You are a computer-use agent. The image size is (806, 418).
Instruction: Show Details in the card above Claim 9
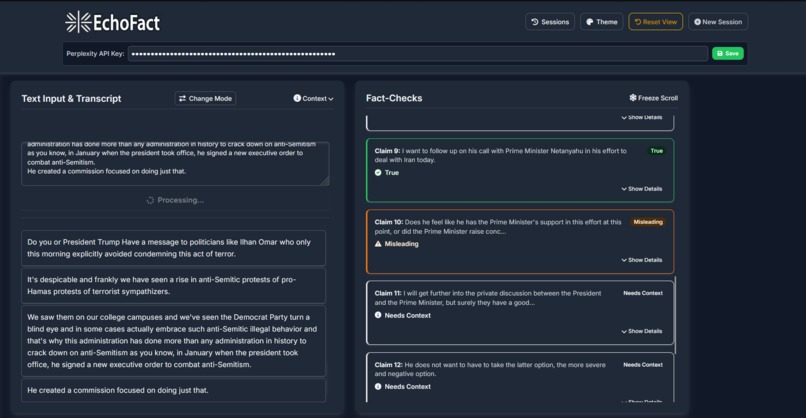[642, 118]
